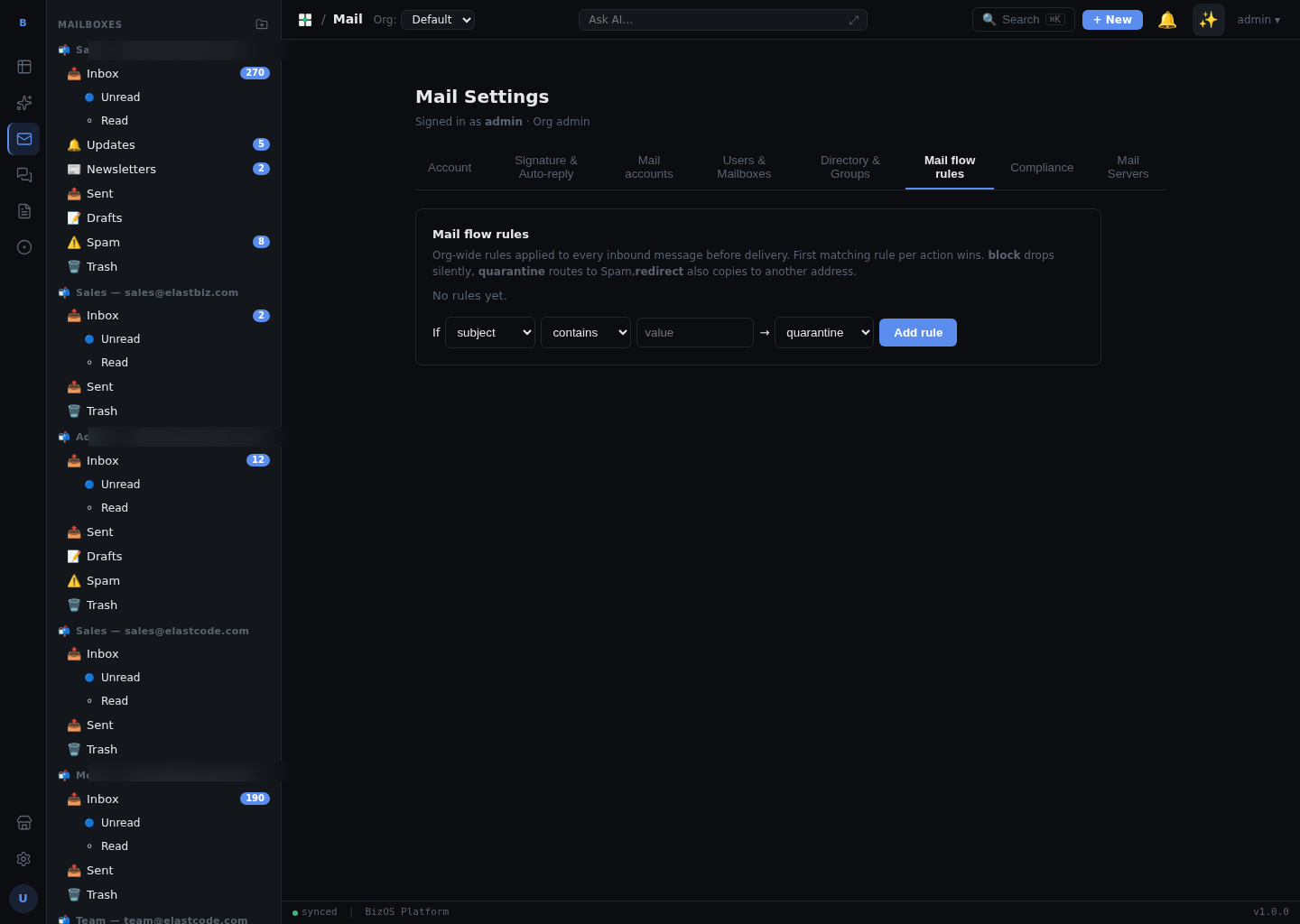Image resolution: width=1300 pixels, height=924 pixels.
Task: Open the quarantine action dropdown
Action: (x=824, y=333)
